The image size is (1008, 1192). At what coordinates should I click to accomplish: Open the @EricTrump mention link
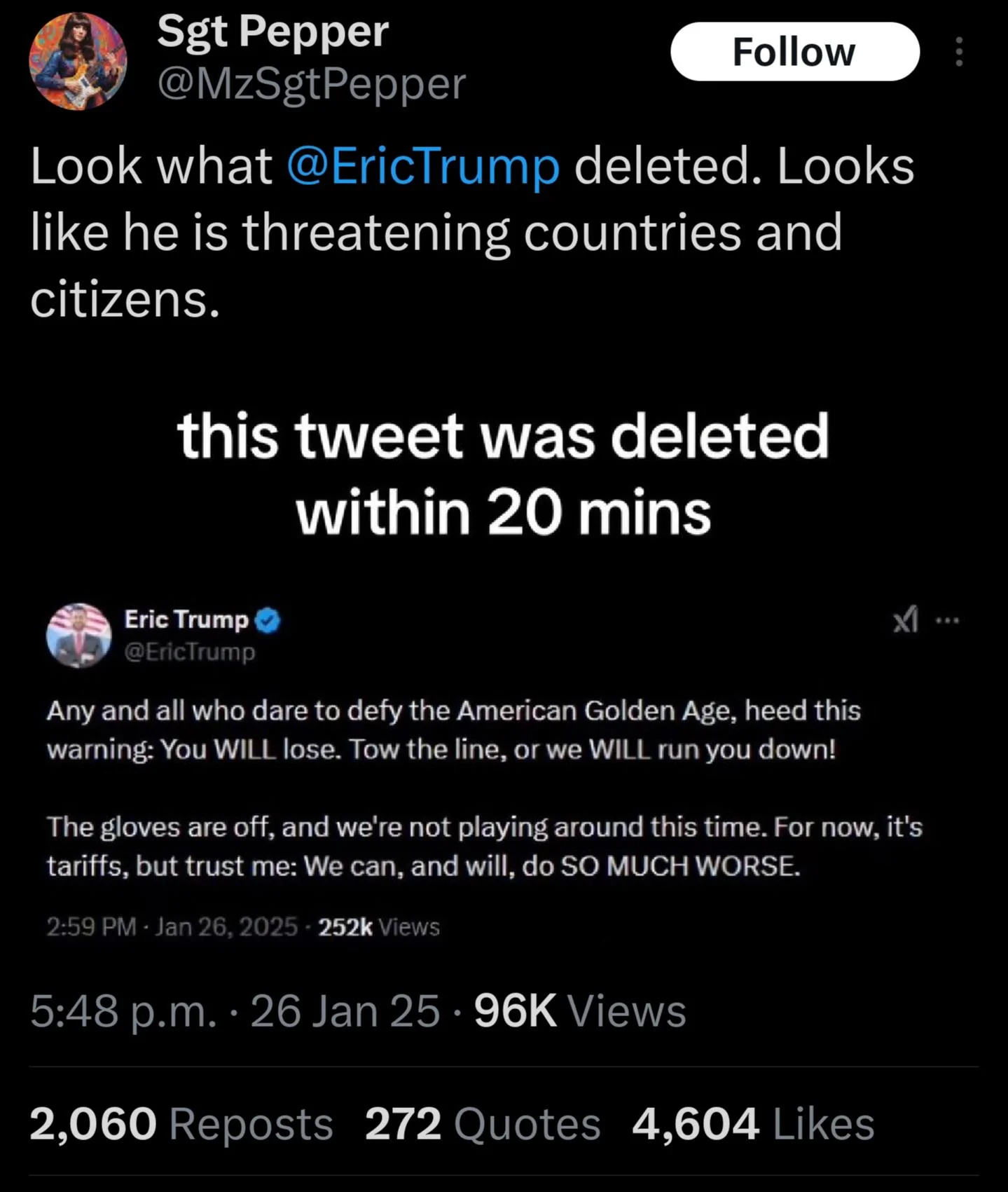click(x=423, y=167)
